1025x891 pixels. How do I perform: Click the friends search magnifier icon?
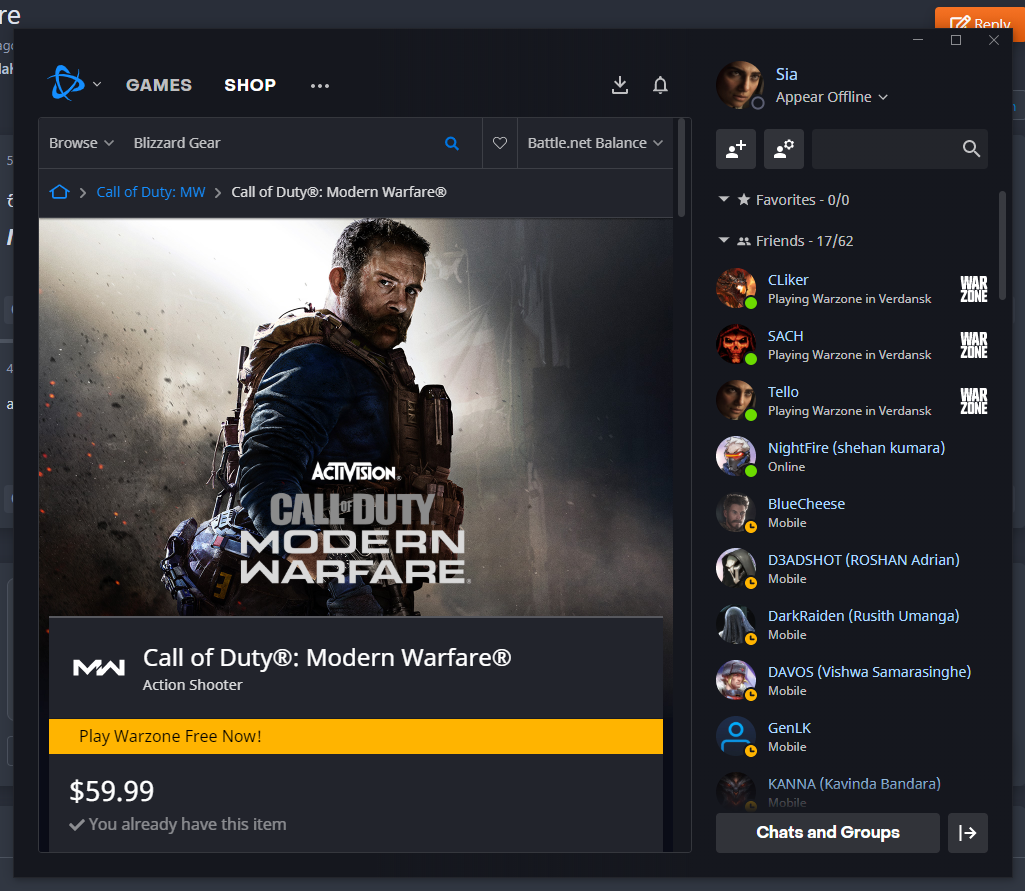[x=971, y=149]
